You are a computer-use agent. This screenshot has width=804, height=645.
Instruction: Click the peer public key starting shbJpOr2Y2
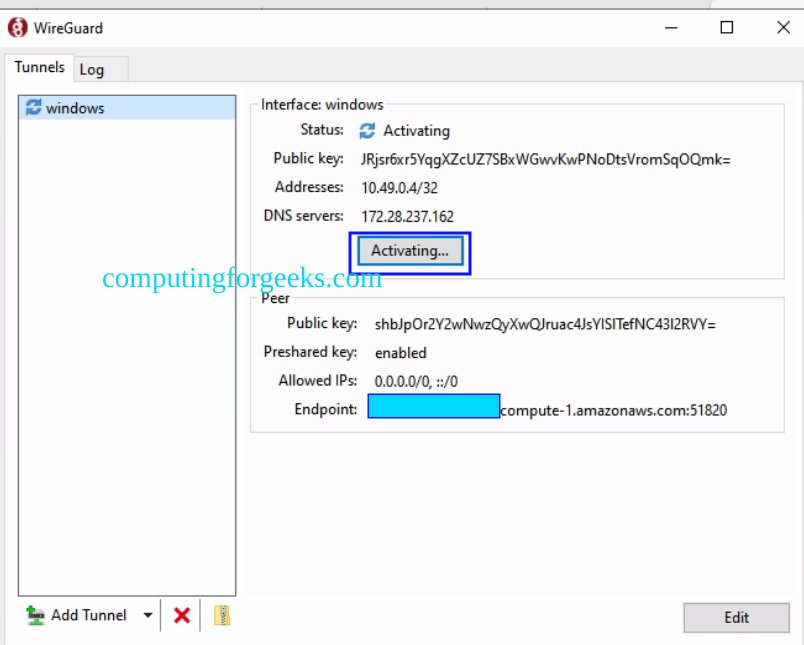(x=545, y=324)
